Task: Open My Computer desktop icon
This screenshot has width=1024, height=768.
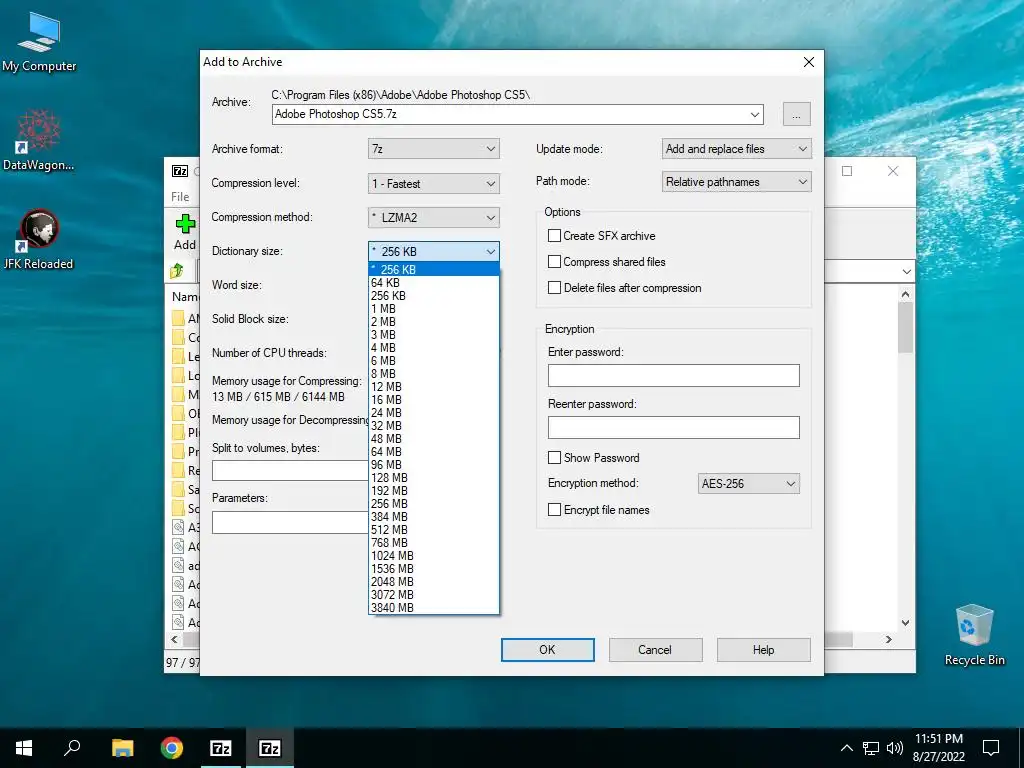Action: tap(39, 42)
